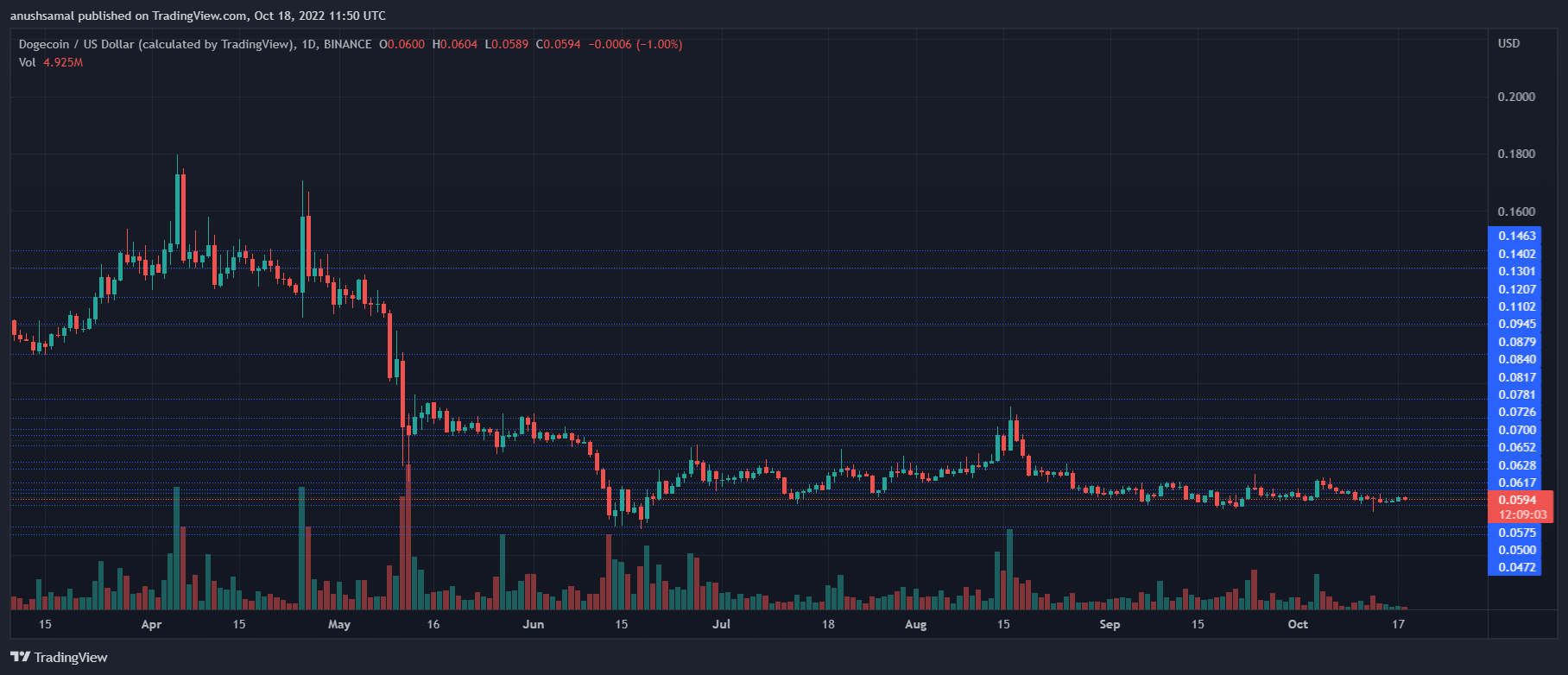Click the 0.1402 blue price label
The width and height of the screenshot is (1568, 675).
click(1517, 254)
